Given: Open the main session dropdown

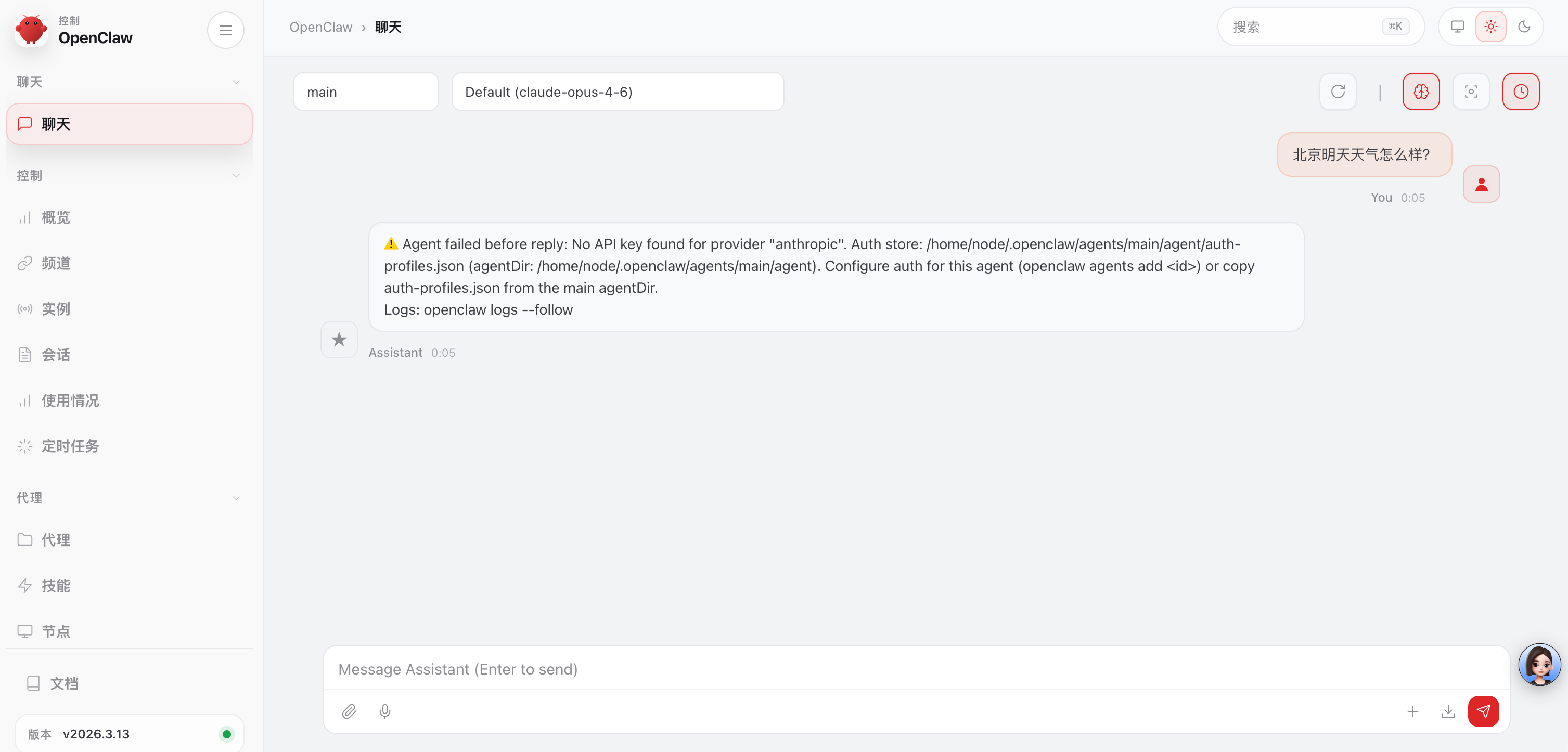Looking at the screenshot, I should pos(366,92).
